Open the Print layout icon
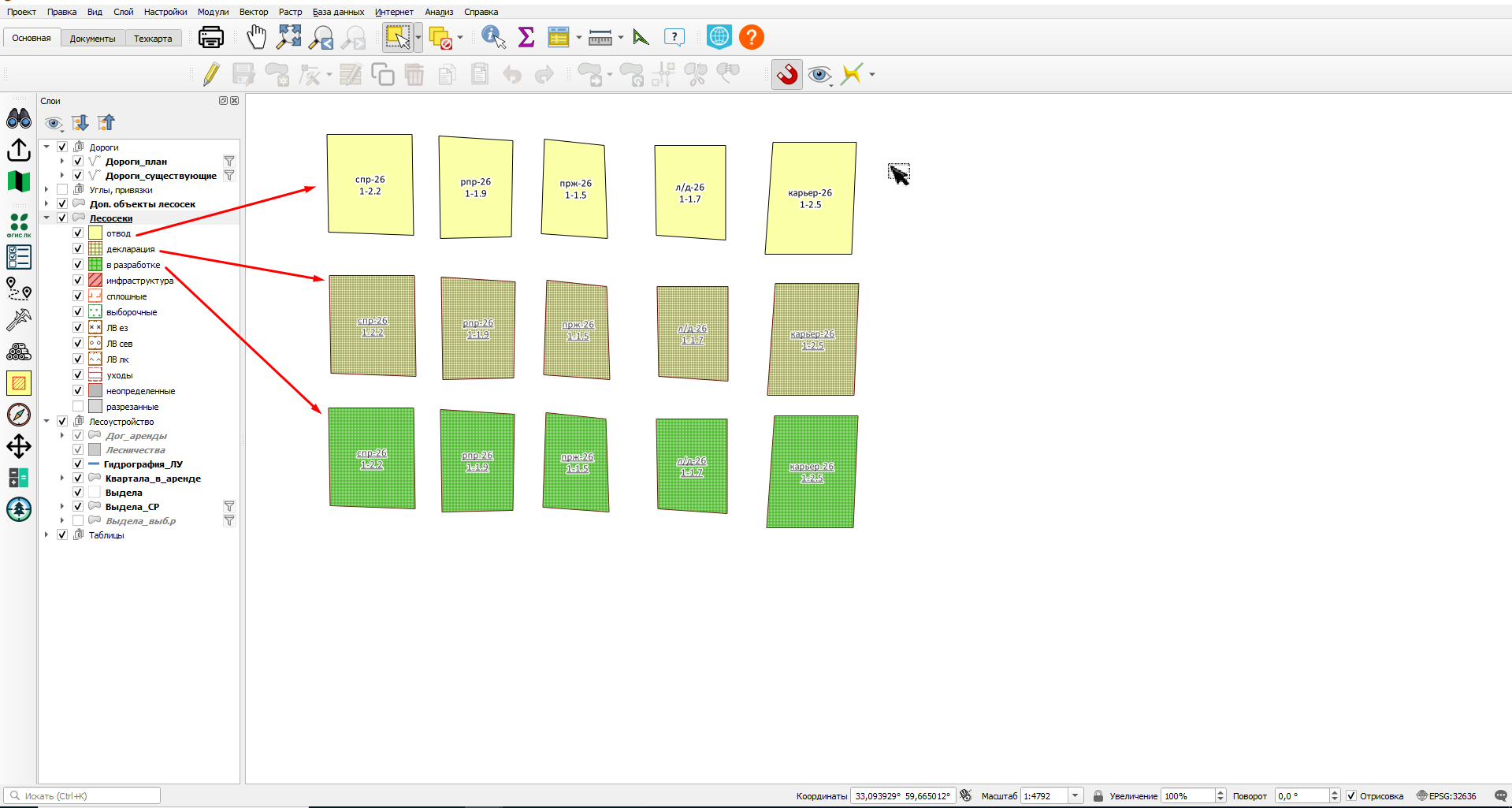Screen dimensions: 1512x808 point(211,37)
